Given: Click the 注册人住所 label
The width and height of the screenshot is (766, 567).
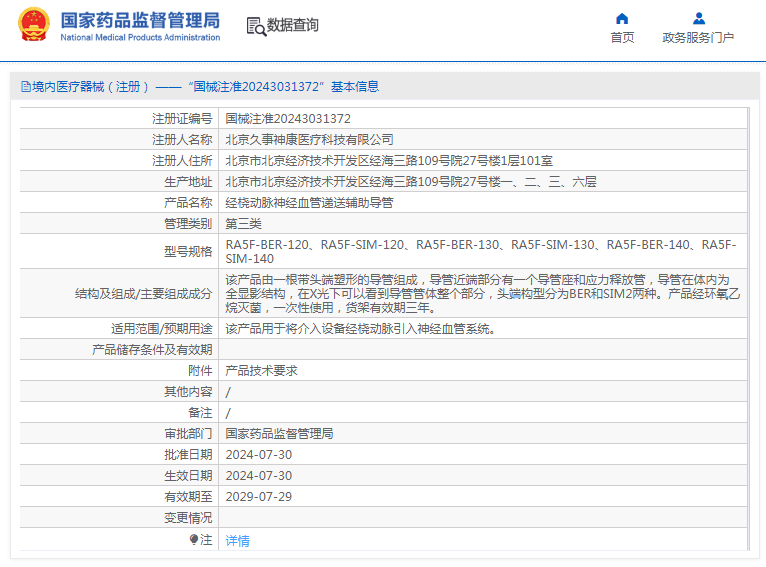Looking at the screenshot, I should click(182, 161).
